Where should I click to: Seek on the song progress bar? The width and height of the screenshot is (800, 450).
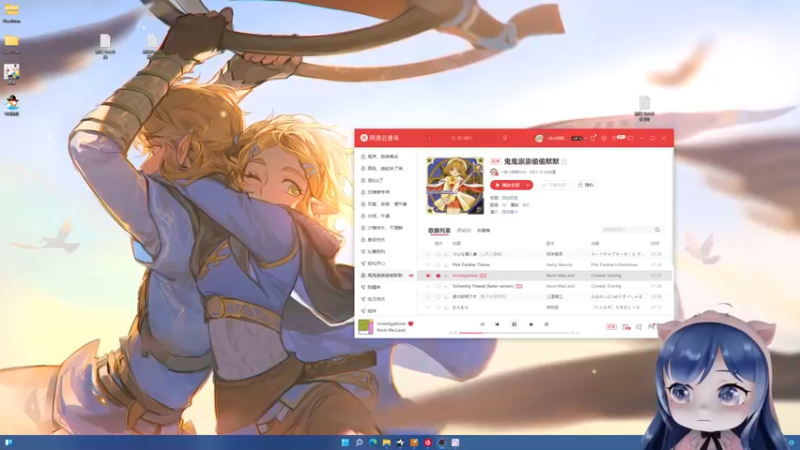tap(514, 333)
